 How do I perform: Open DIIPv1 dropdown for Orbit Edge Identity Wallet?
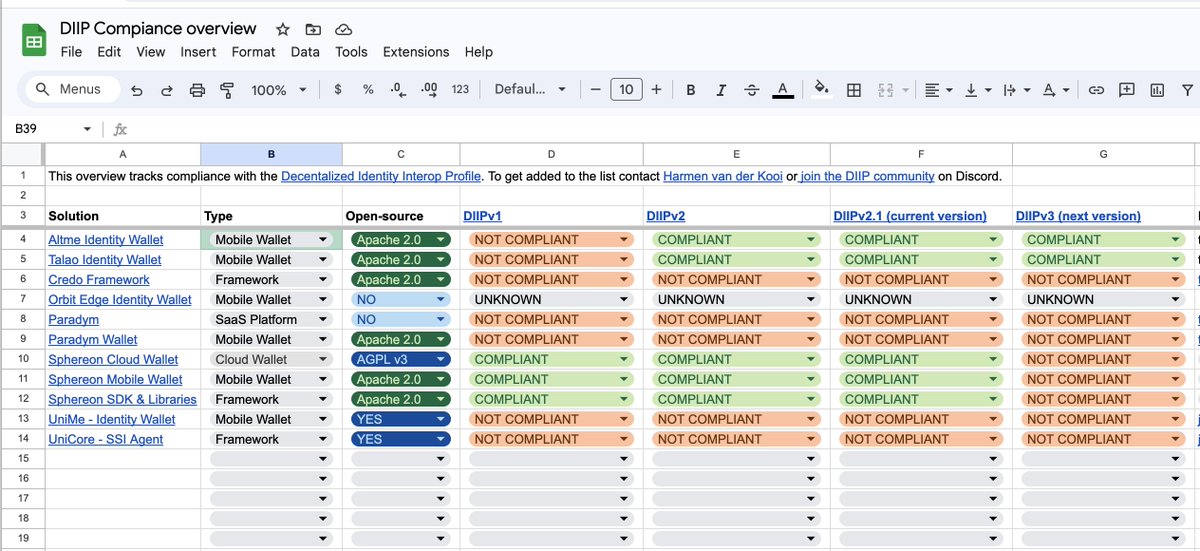point(624,300)
